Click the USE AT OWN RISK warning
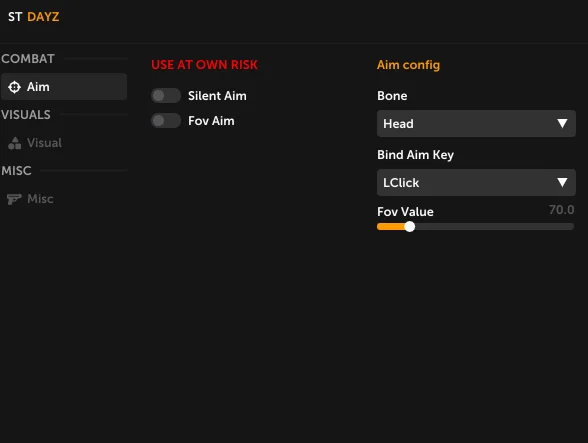Screen dimensions: 588x443 point(204,65)
